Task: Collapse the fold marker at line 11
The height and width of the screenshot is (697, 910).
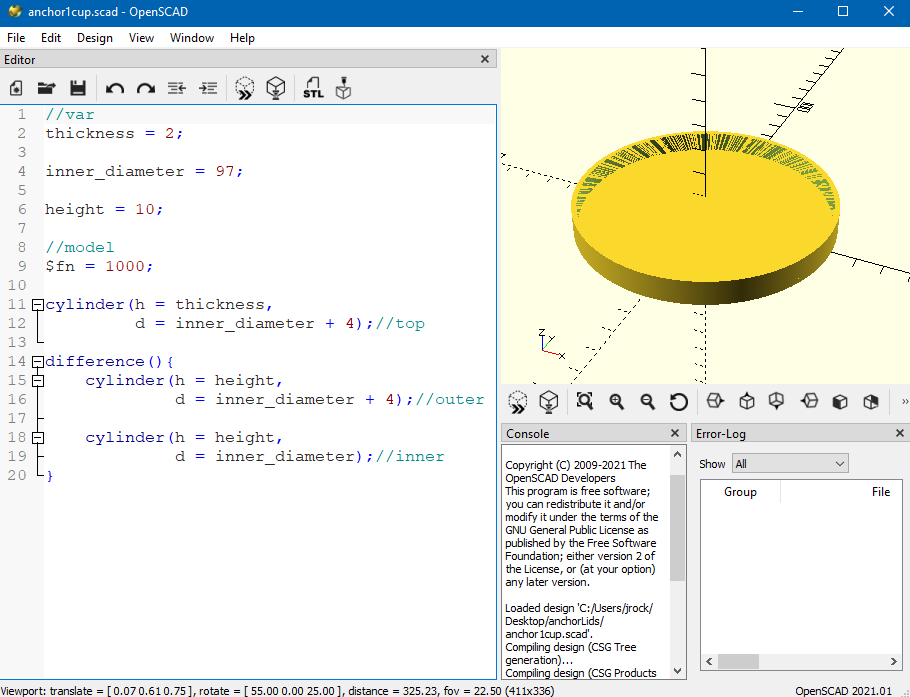Action: [x=37, y=305]
